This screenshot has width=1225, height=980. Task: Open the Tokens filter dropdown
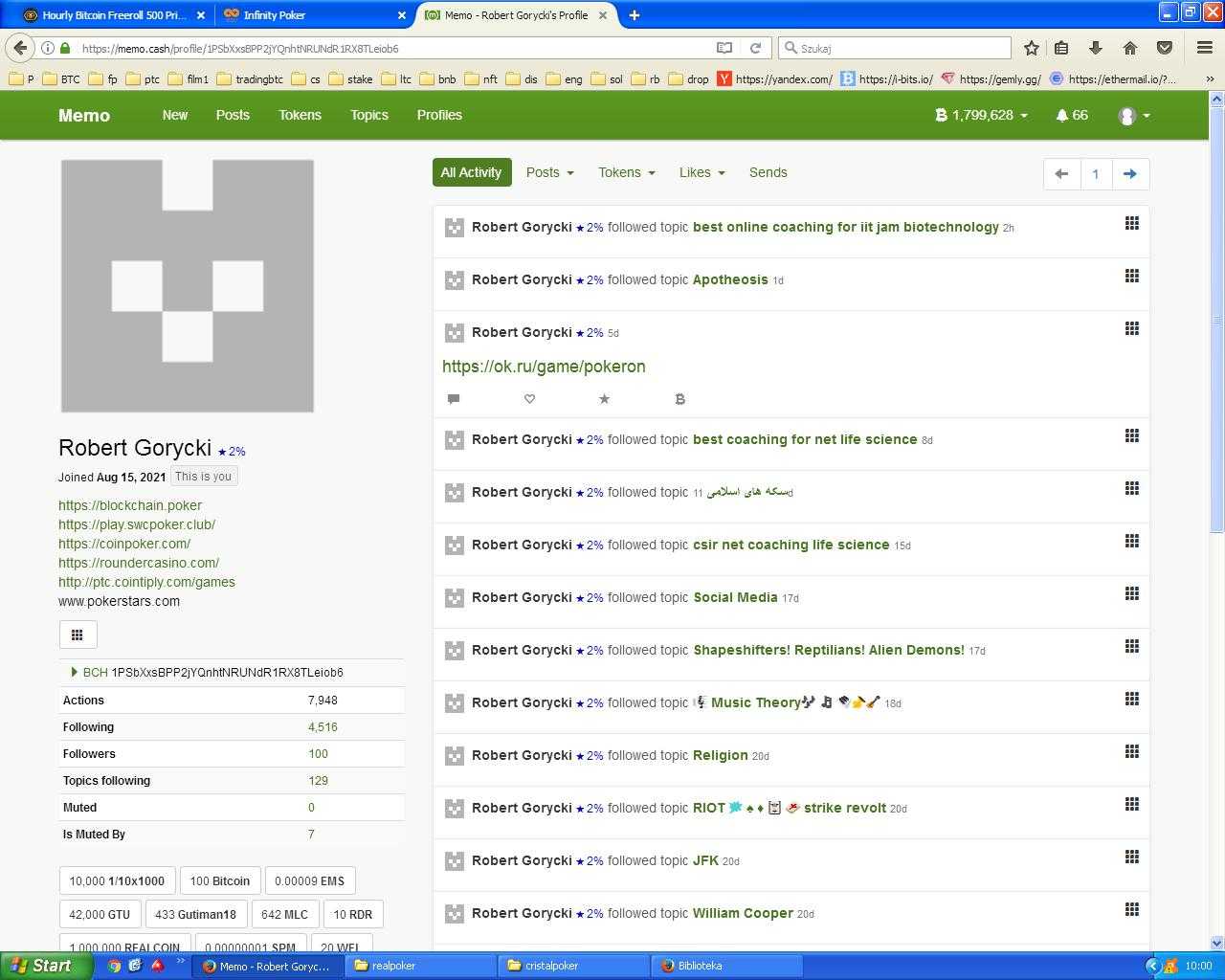pyautogui.click(x=626, y=172)
